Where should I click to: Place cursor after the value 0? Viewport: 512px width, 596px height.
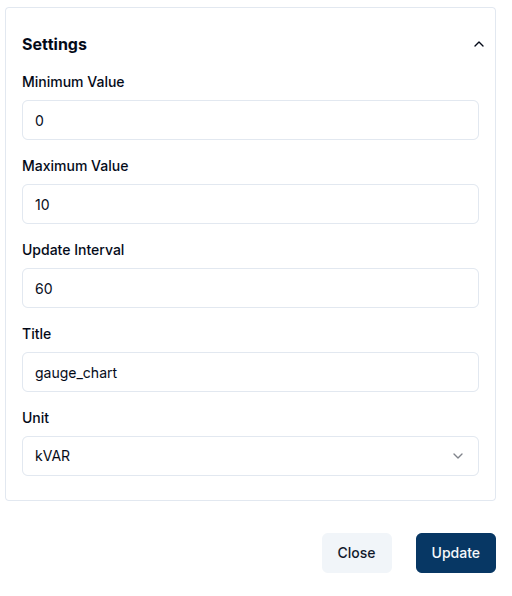pos(44,121)
